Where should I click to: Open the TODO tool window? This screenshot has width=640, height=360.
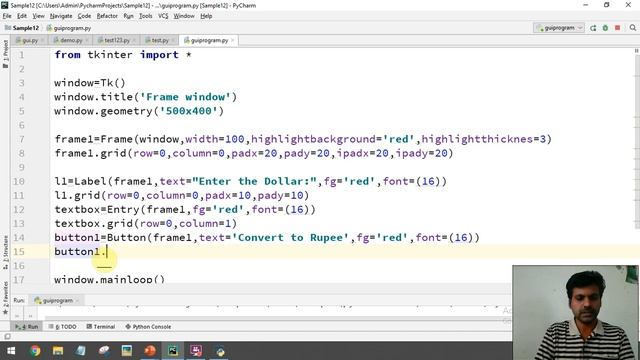(62, 327)
